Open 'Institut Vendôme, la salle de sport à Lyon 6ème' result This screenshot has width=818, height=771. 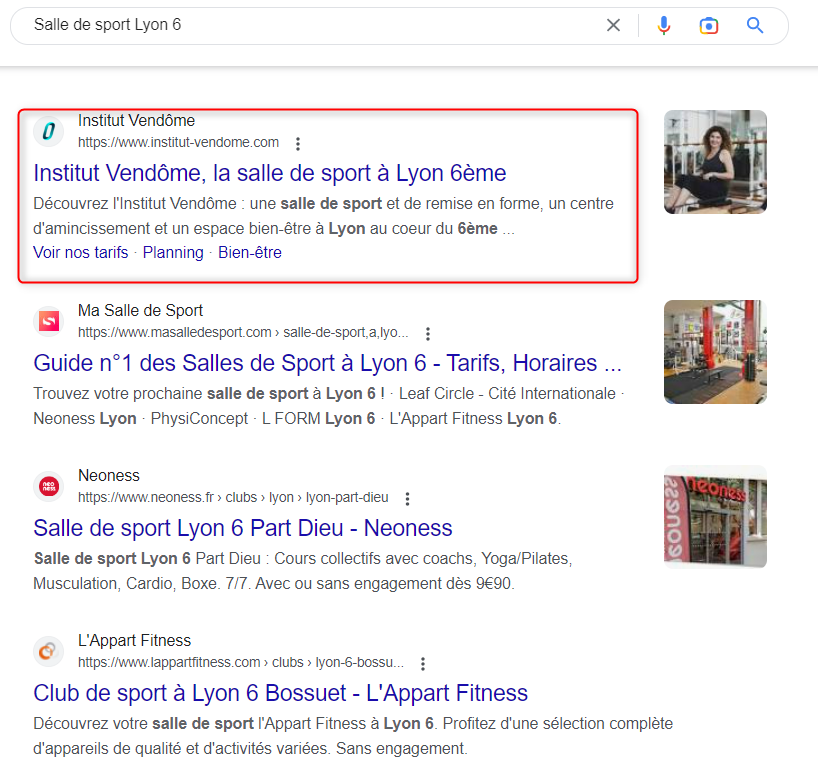270,173
